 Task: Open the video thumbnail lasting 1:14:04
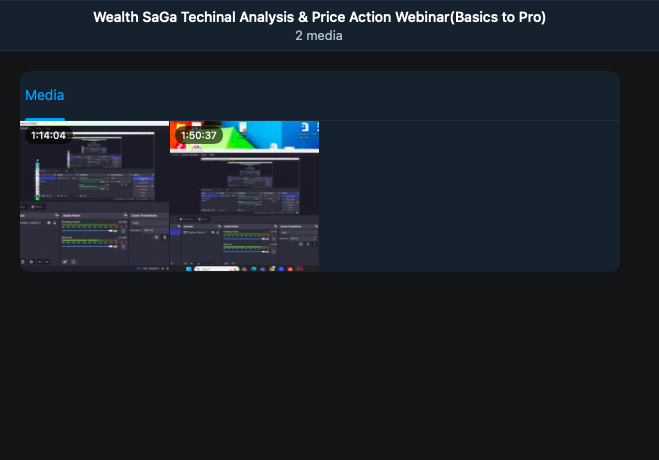click(x=95, y=196)
